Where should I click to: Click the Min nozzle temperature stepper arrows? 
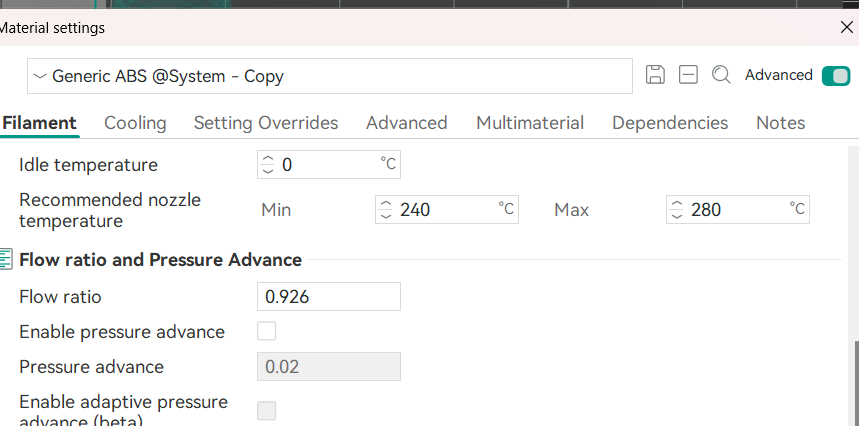(385, 210)
